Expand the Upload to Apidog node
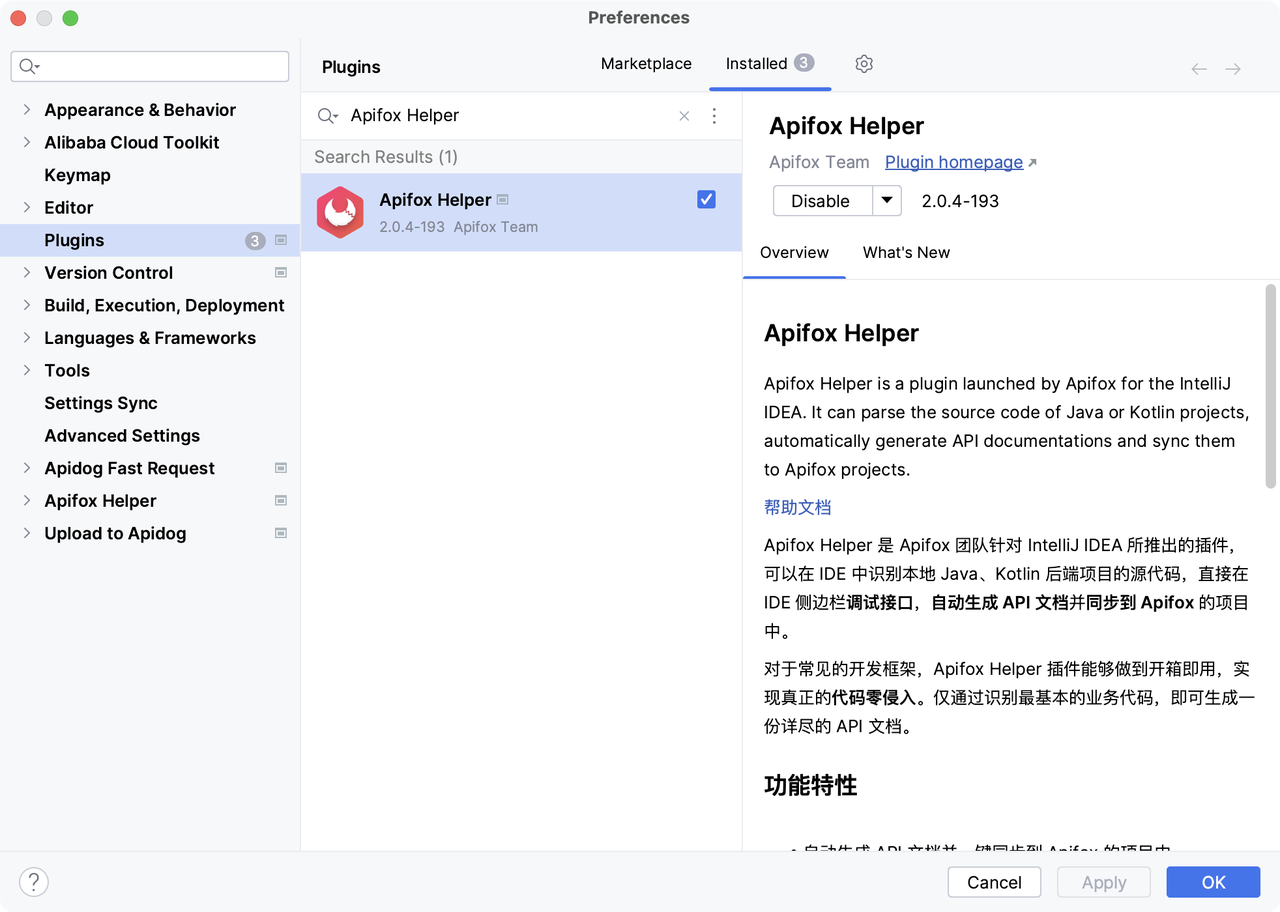1280x912 pixels. pyautogui.click(x=26, y=533)
